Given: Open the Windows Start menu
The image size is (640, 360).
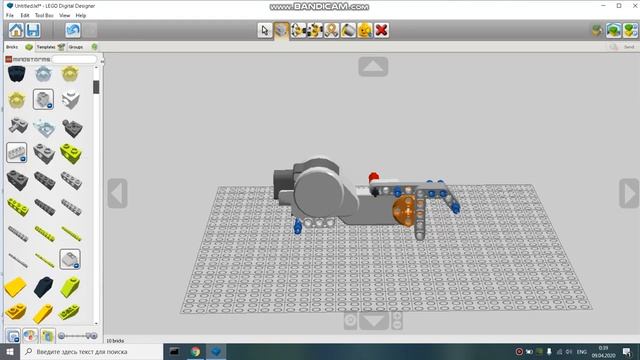Looking at the screenshot, I should pos(10,351).
